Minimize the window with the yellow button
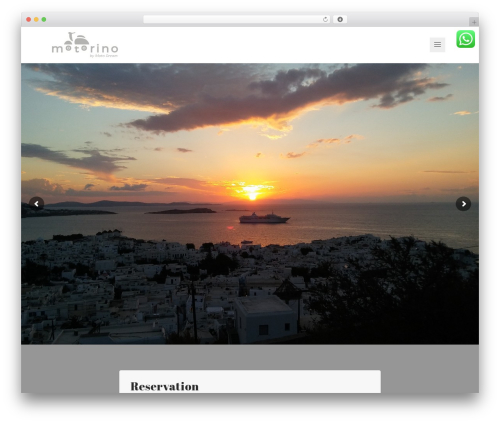The image size is (500, 423). coord(36,19)
